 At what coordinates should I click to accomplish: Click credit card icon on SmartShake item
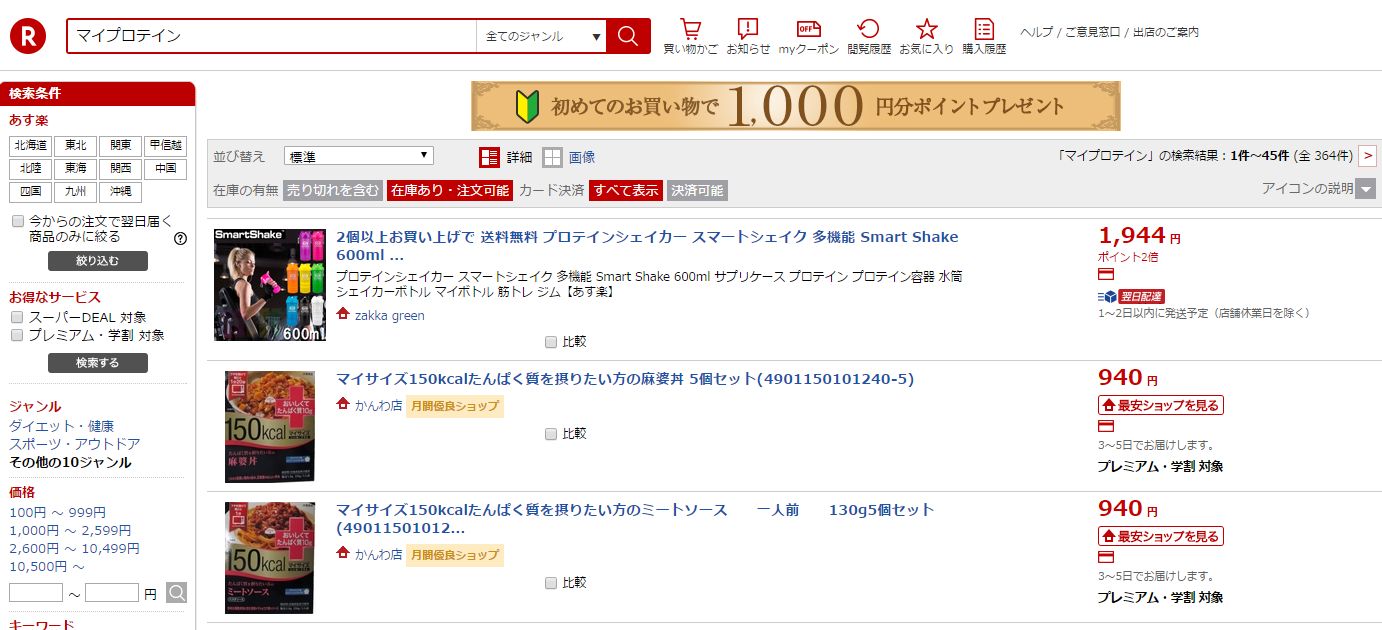click(x=1106, y=274)
